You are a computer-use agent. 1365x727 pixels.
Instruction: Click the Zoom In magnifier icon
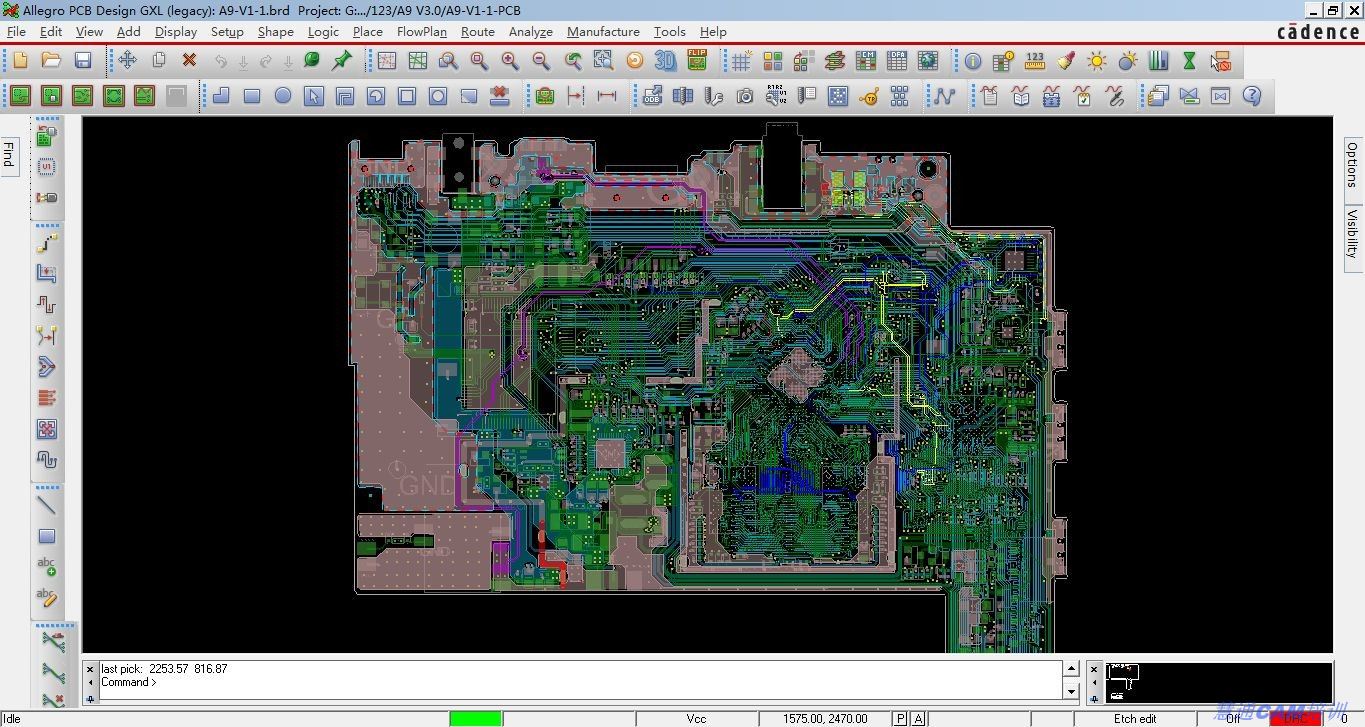coord(510,61)
